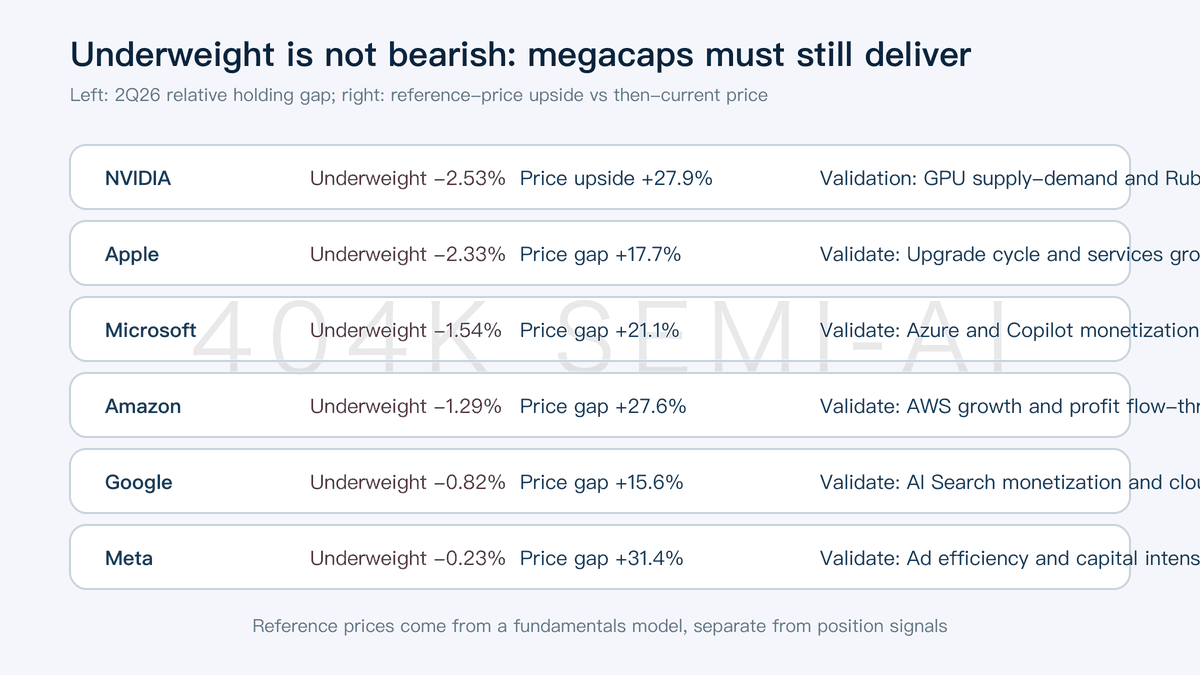Viewport: 1200px width, 675px height.
Task: Click Google's Underweight −0.82% figure
Action: click(x=407, y=482)
